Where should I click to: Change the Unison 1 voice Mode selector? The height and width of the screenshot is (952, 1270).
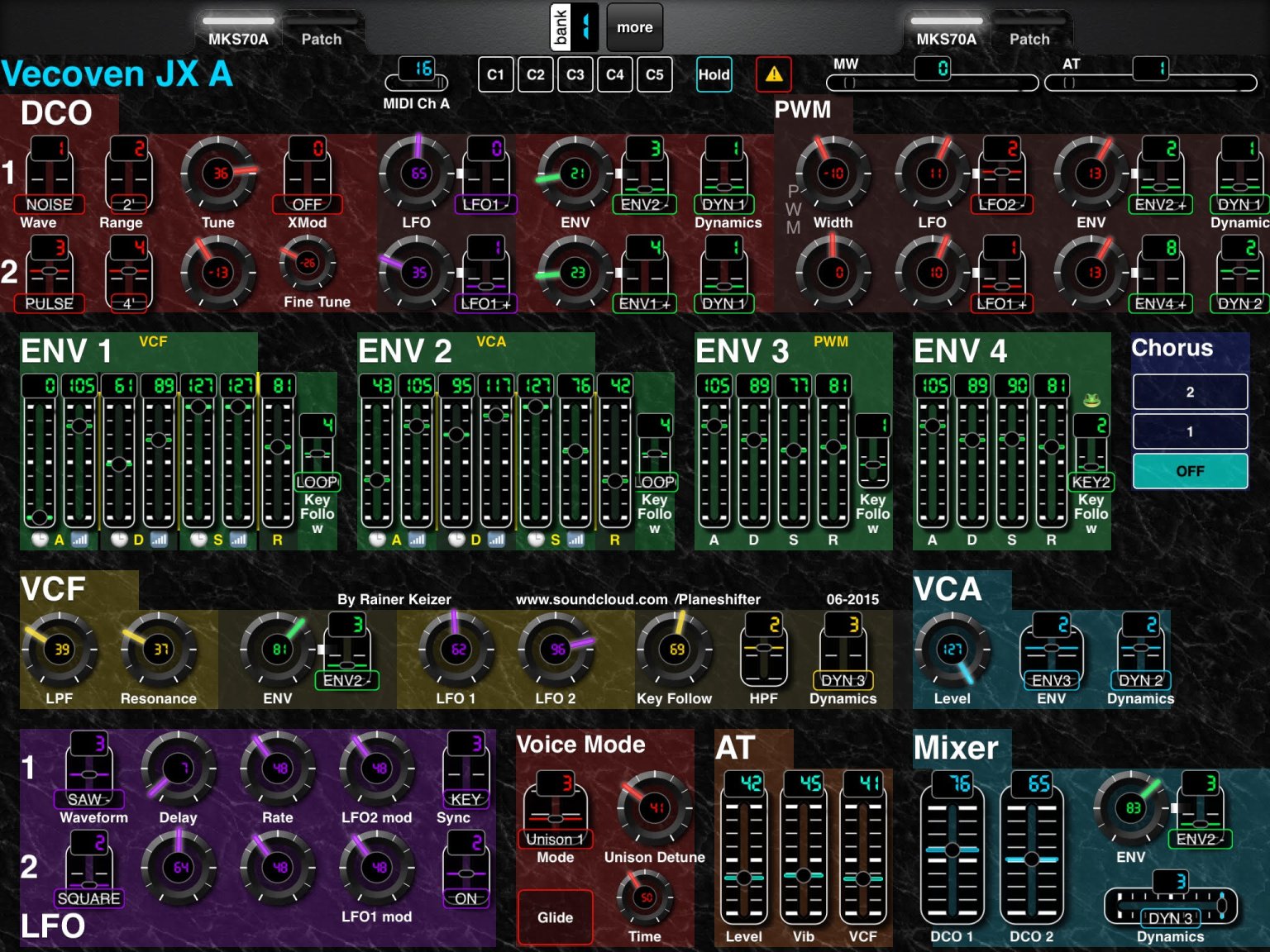(x=555, y=810)
